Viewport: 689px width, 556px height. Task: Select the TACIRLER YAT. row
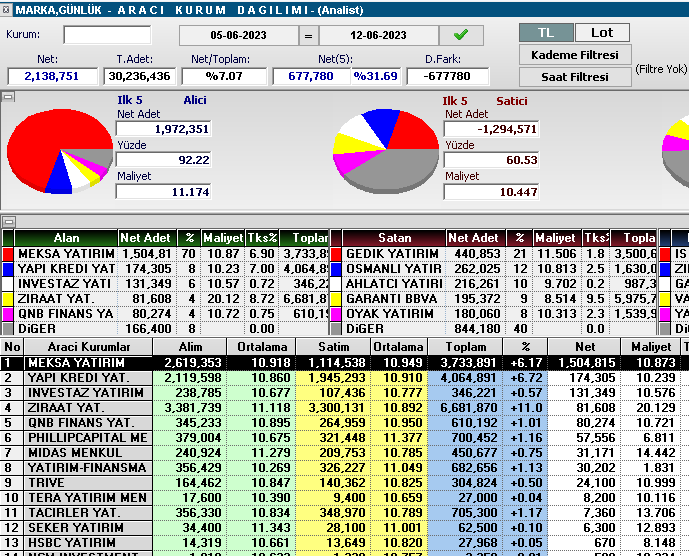tap(344, 512)
